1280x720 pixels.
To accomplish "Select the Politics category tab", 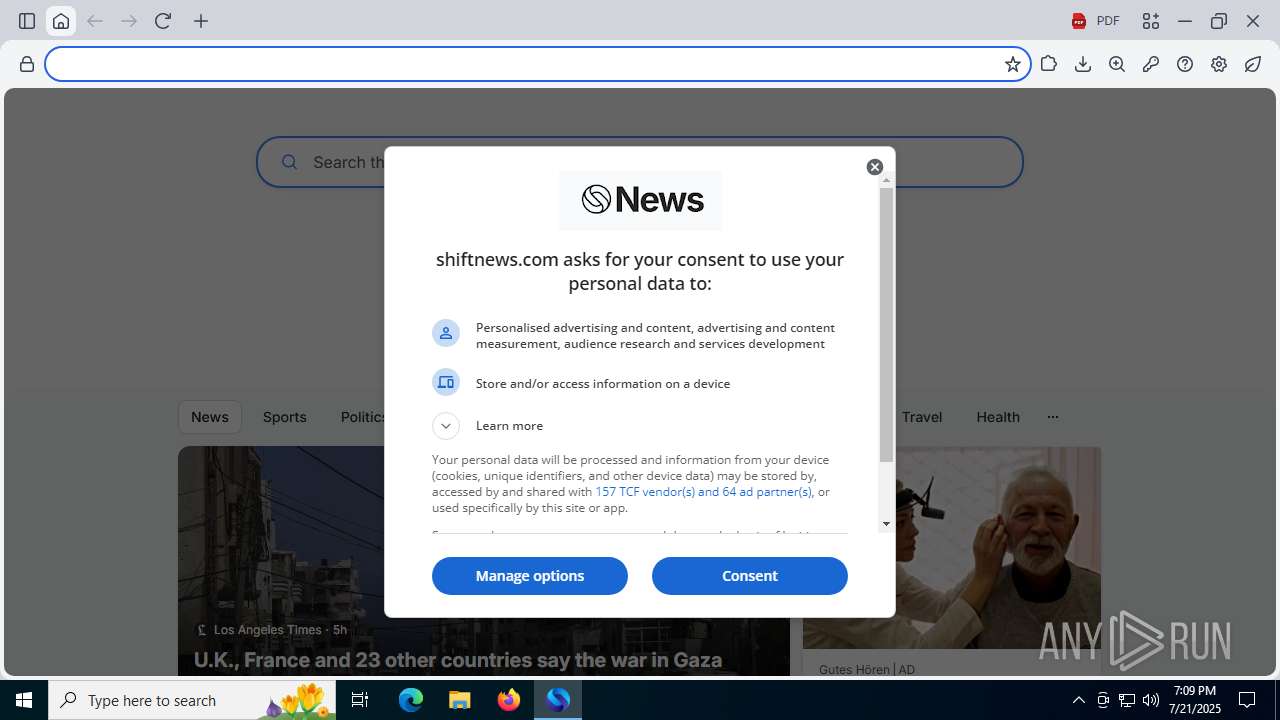I will (362, 417).
